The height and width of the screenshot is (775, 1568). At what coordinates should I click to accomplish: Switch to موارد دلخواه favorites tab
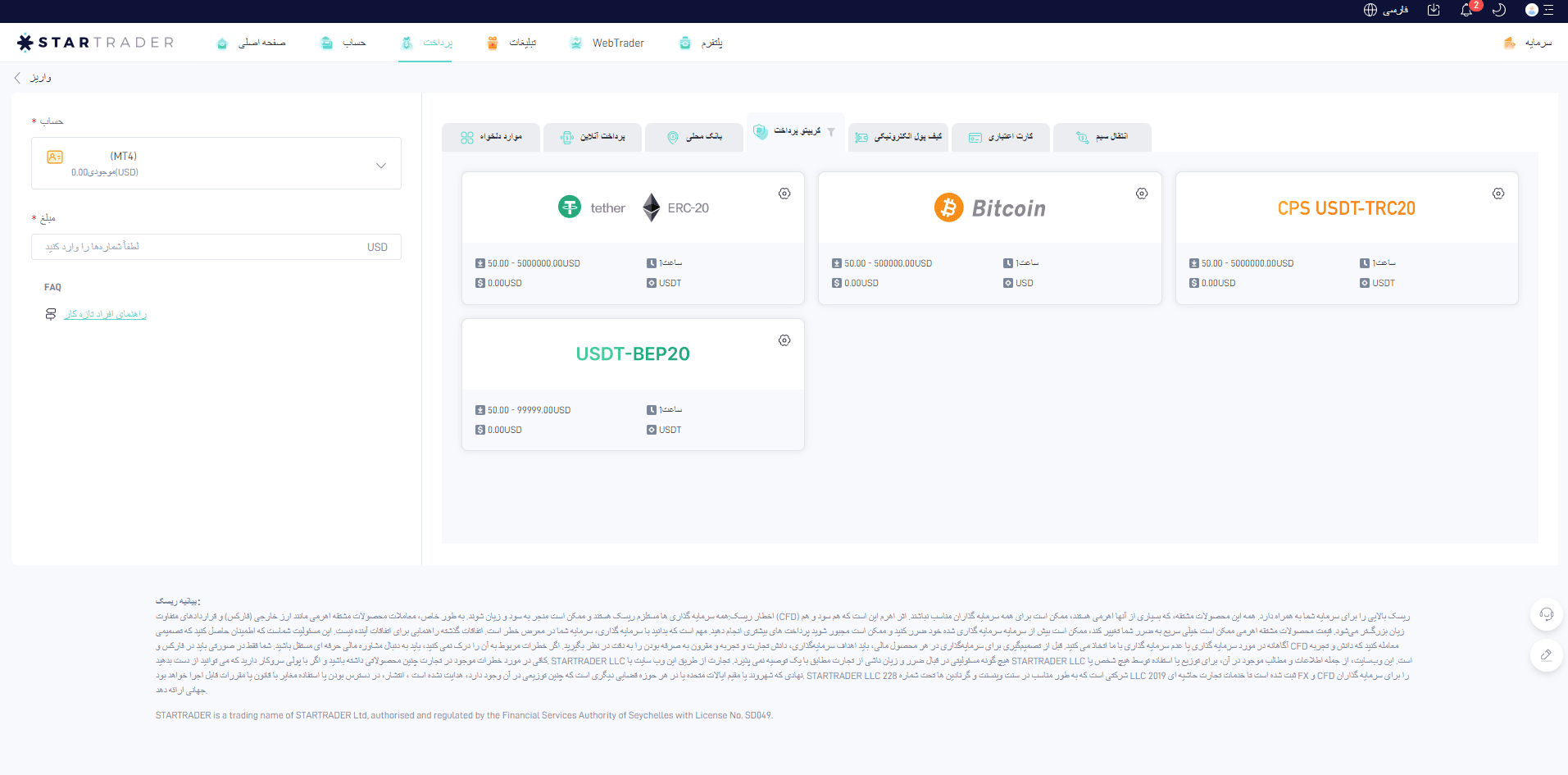click(x=491, y=137)
